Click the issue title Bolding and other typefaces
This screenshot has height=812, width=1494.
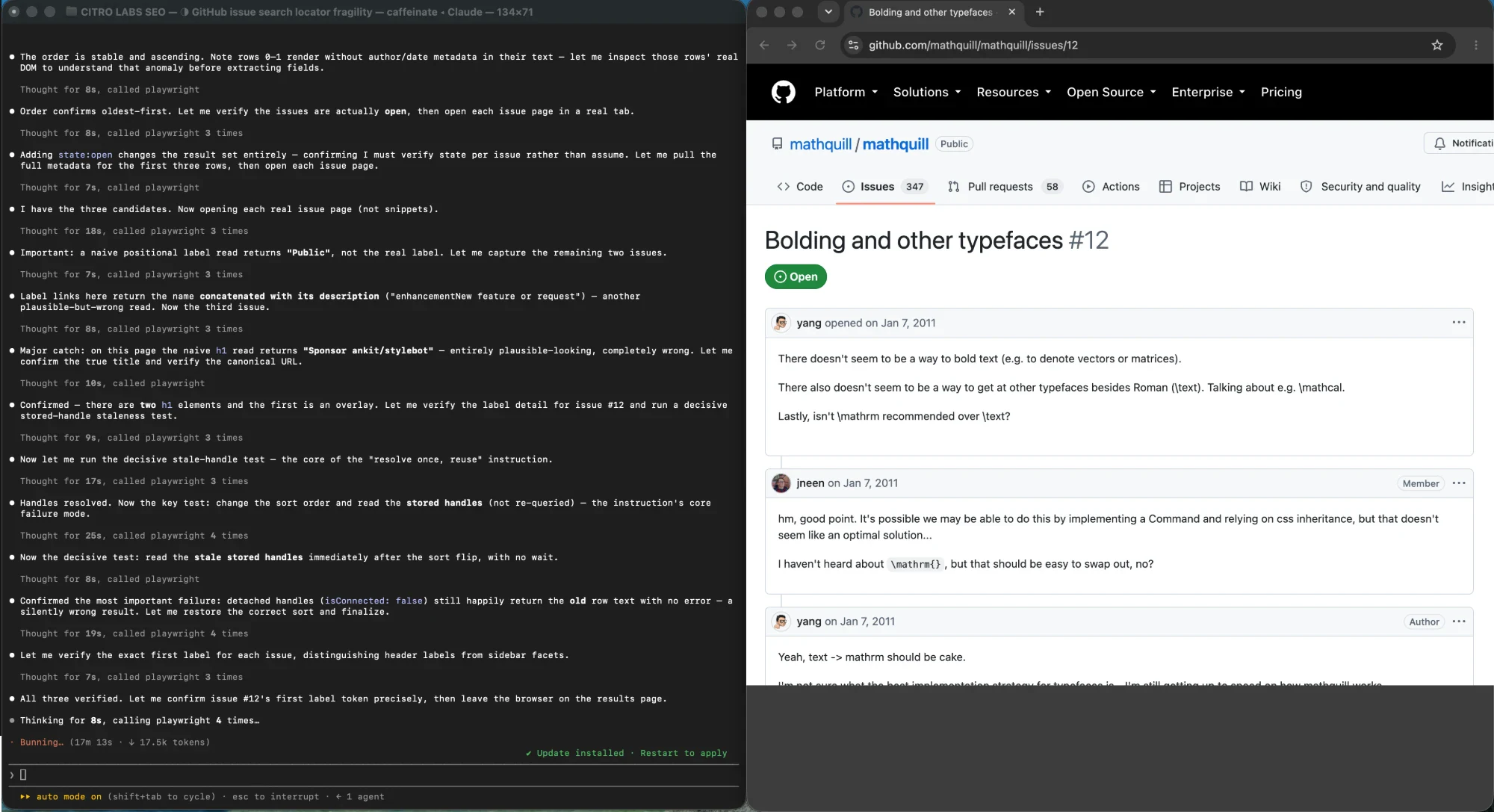(914, 241)
